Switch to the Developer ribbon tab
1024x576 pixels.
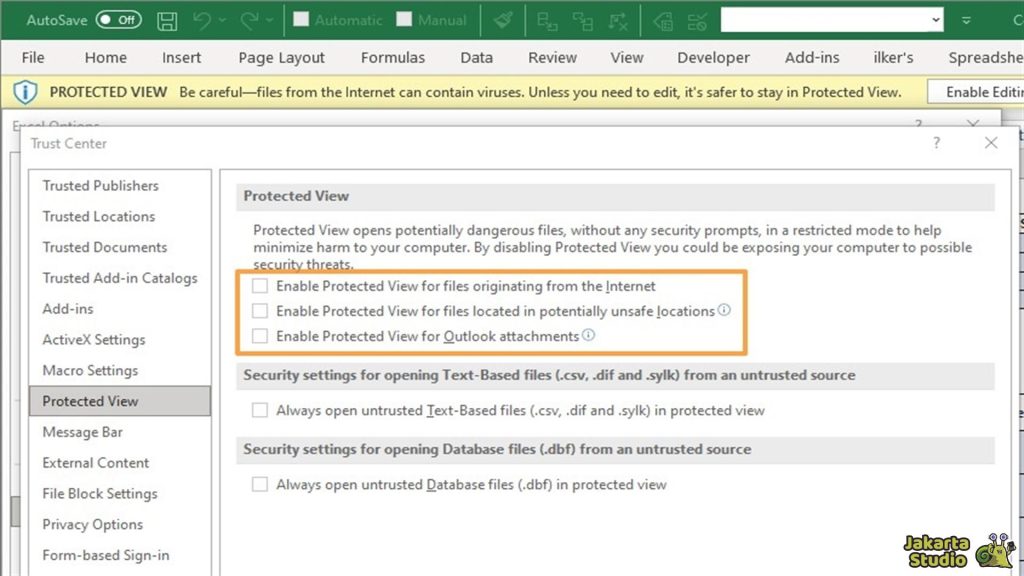[x=713, y=57]
